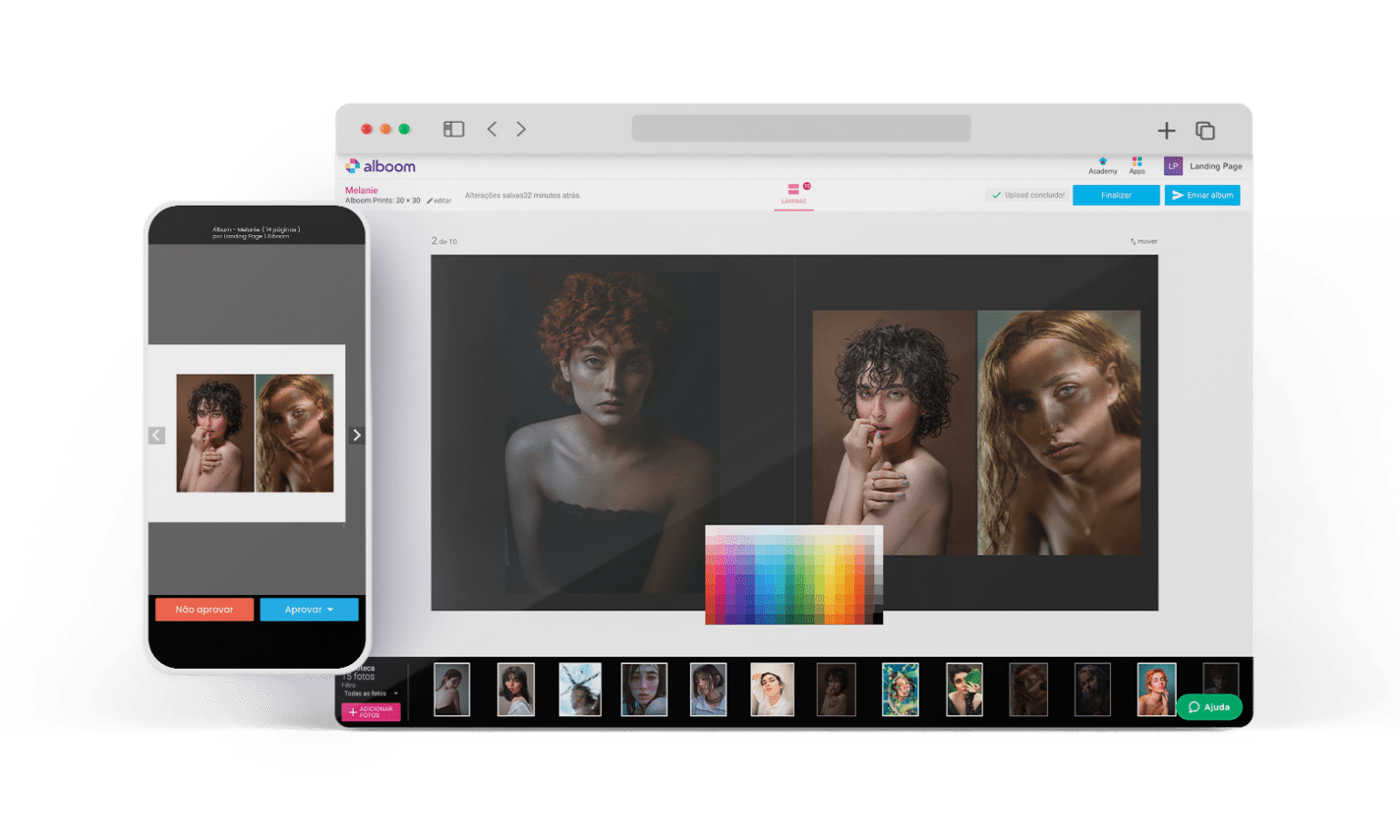Image resolution: width=1400 pixels, height=840 pixels.
Task: Click the LP Landing Page avatar
Action: tap(1173, 166)
